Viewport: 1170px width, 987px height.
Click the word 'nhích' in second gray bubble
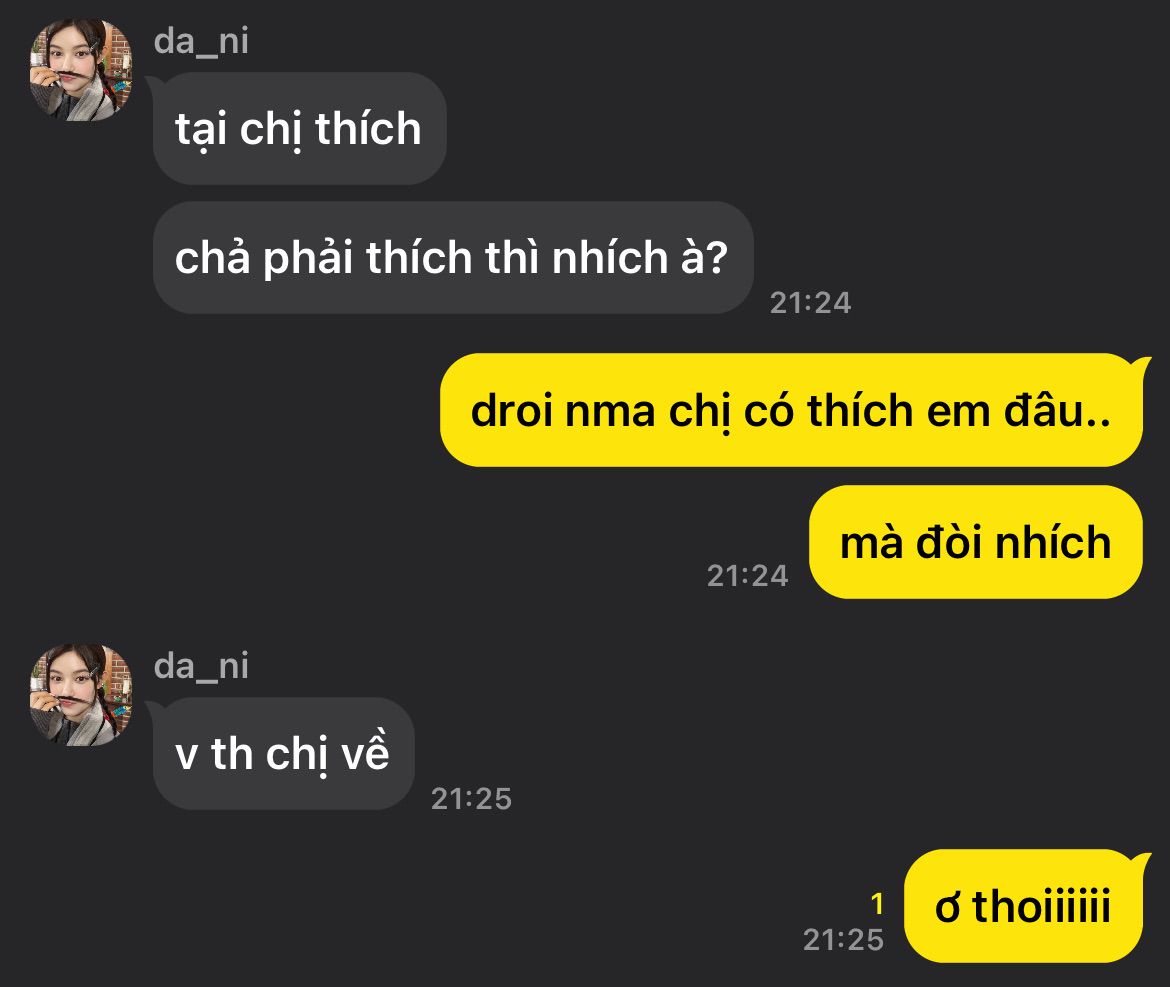click(609, 257)
